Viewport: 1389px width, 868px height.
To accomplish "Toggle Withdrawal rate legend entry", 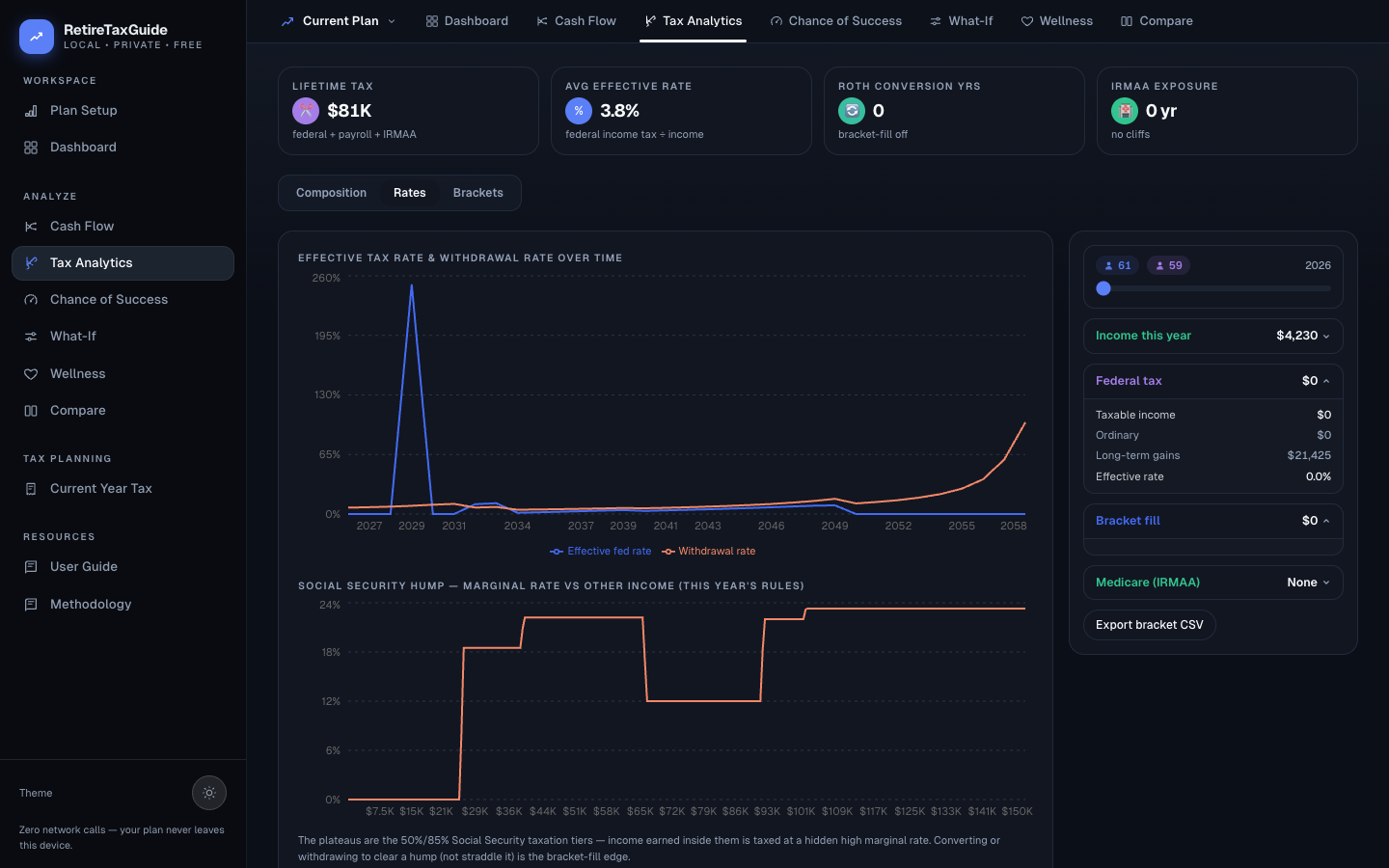I will click(x=709, y=552).
